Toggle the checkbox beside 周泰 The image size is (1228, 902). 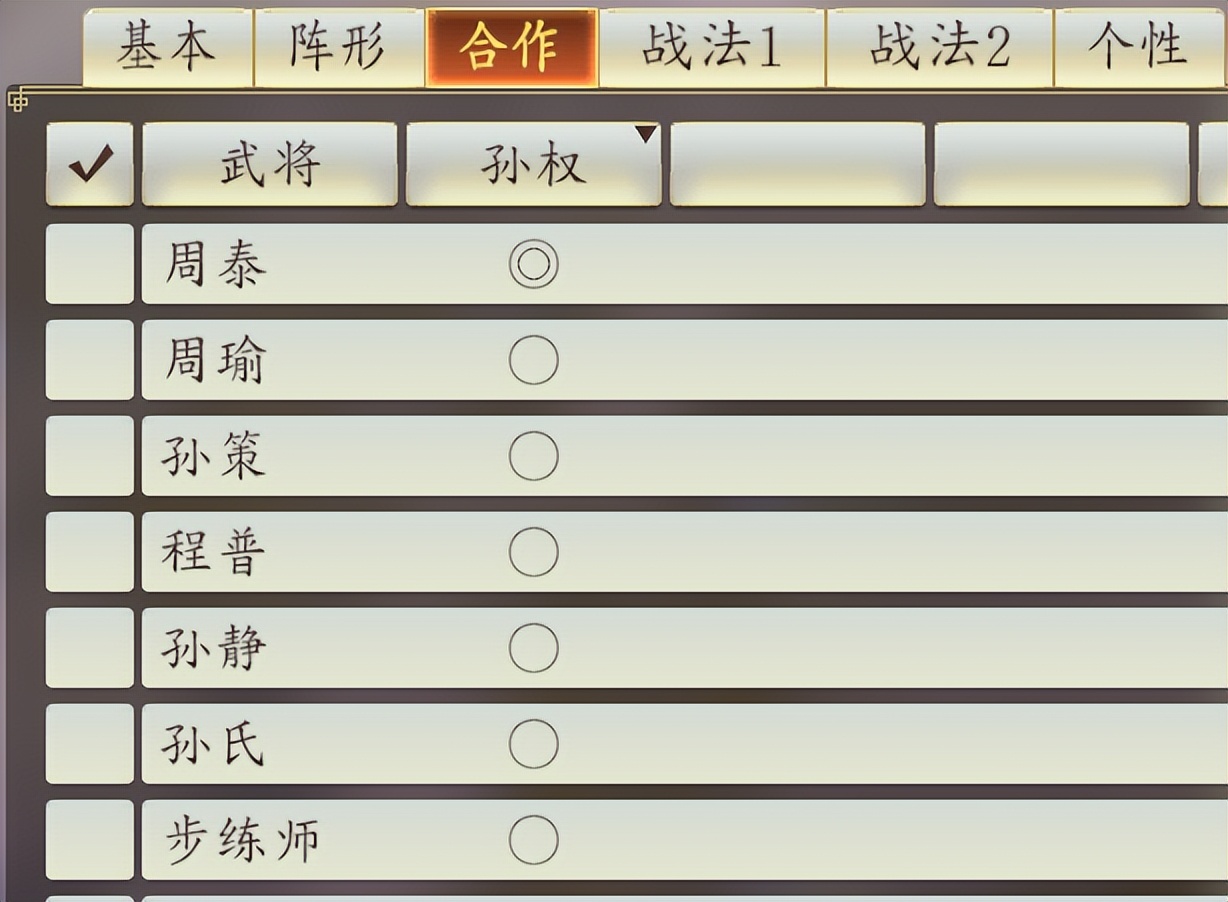point(89,264)
